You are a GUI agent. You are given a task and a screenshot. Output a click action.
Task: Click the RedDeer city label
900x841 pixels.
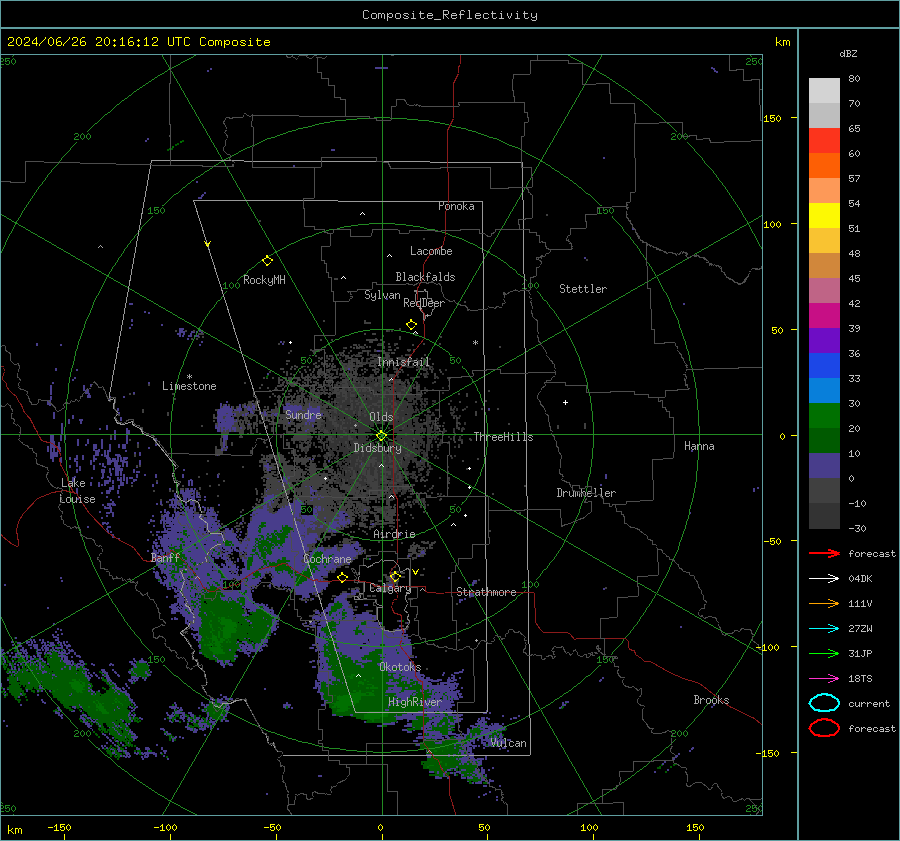coord(424,303)
